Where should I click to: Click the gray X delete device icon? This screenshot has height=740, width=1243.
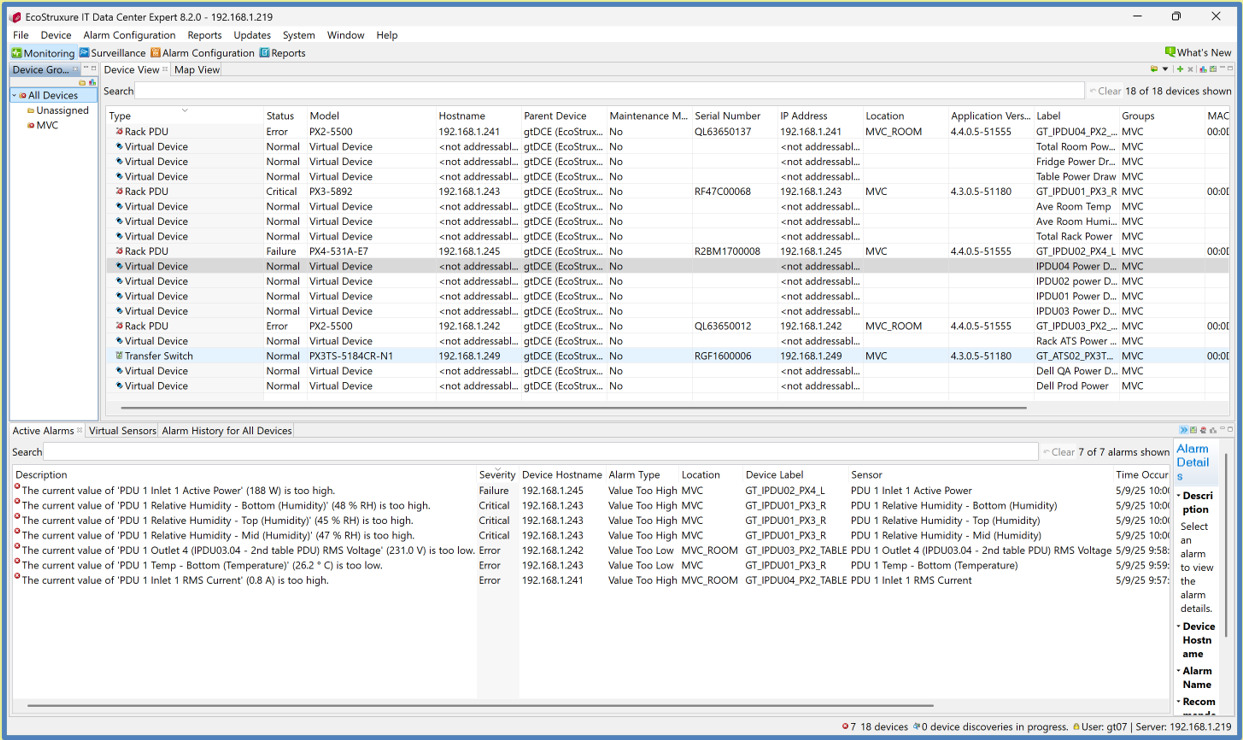click(x=1190, y=69)
